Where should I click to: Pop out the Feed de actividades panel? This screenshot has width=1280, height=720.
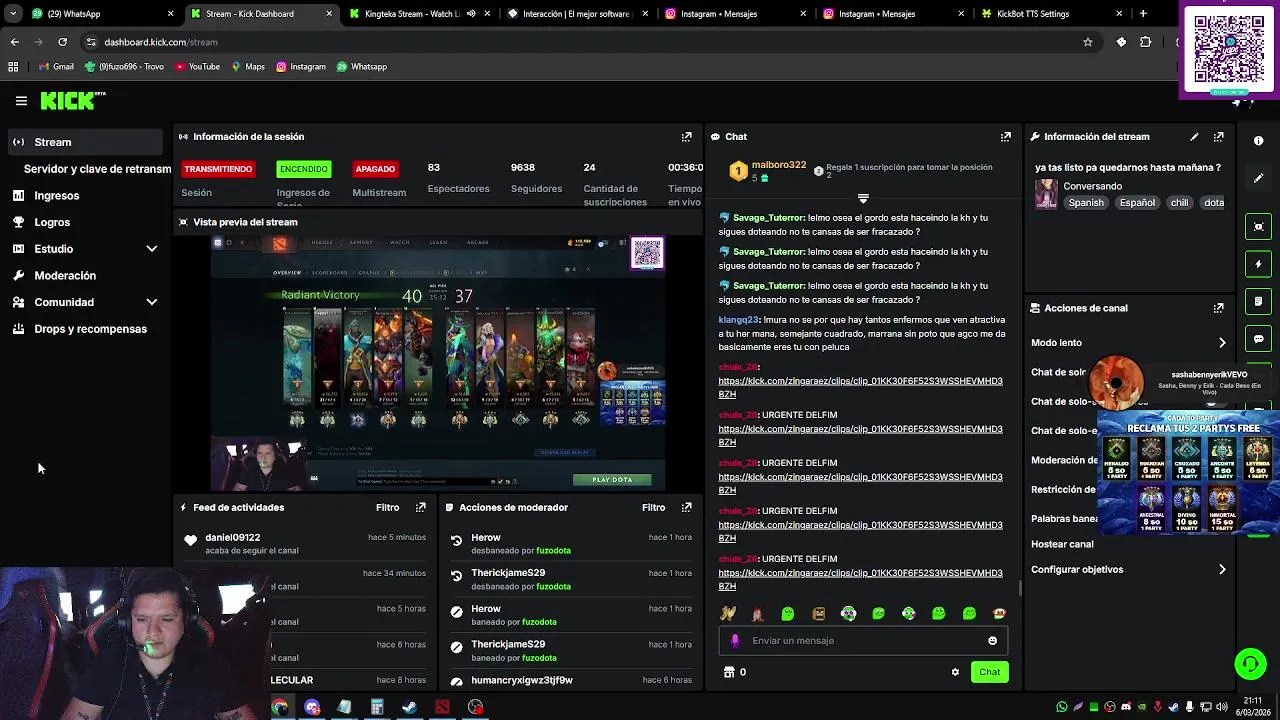[420, 508]
